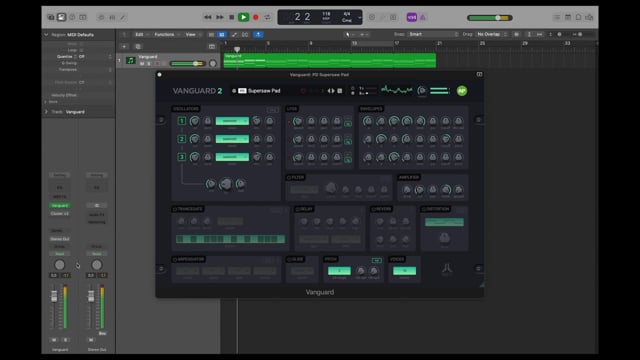Stop playback with the Stop button
Screen dimensions: 640x360
[x=231, y=18]
